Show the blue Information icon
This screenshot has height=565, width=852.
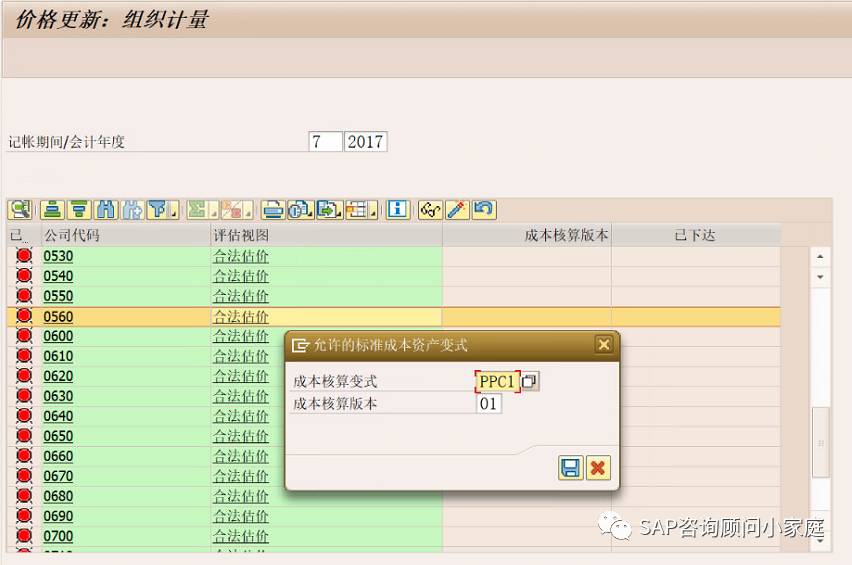(x=398, y=209)
